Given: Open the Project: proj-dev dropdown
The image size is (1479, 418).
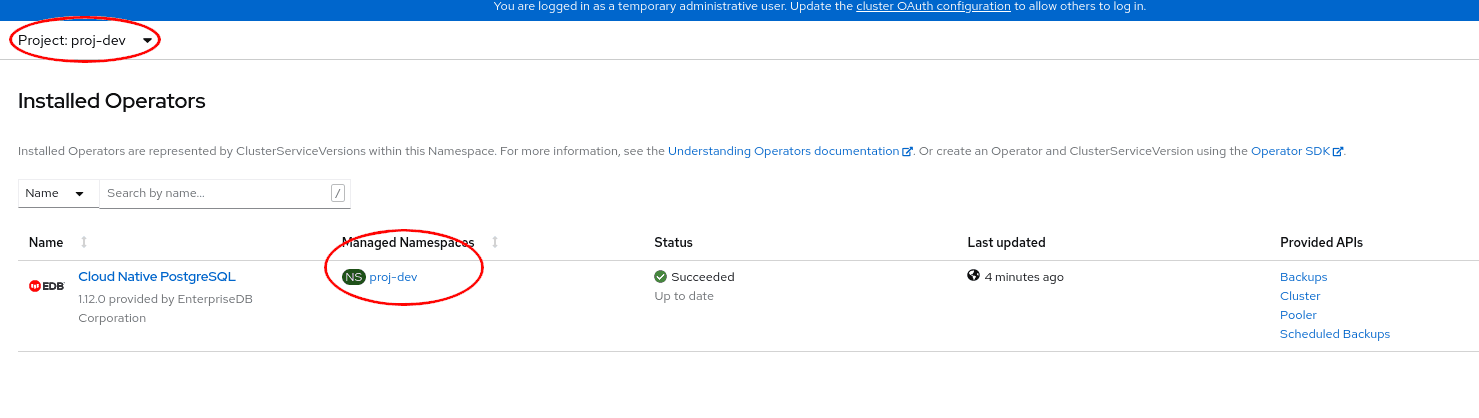Looking at the screenshot, I should point(87,41).
